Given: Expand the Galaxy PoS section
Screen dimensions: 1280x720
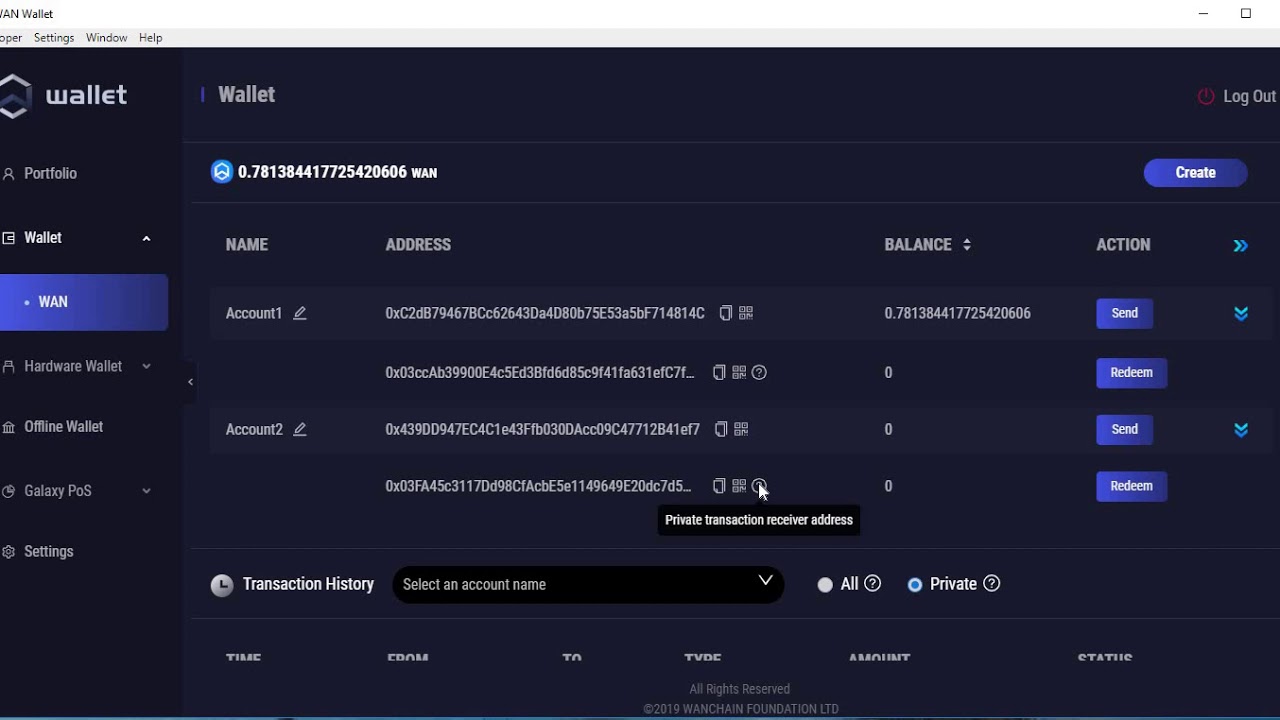Looking at the screenshot, I should click(x=146, y=491).
